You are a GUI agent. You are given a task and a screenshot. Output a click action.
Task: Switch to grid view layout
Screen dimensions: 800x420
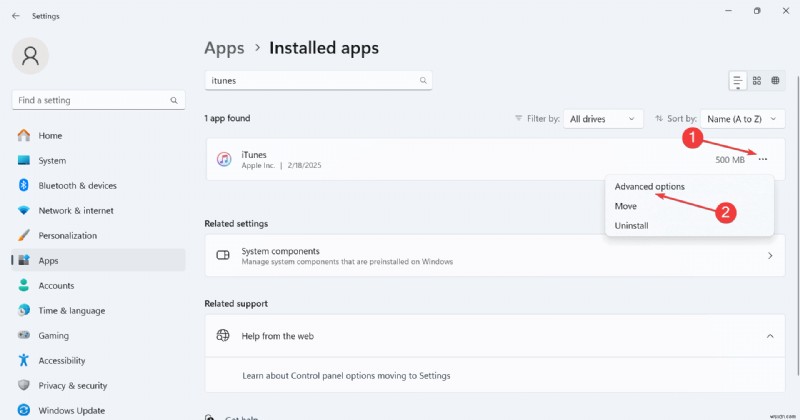tap(757, 81)
